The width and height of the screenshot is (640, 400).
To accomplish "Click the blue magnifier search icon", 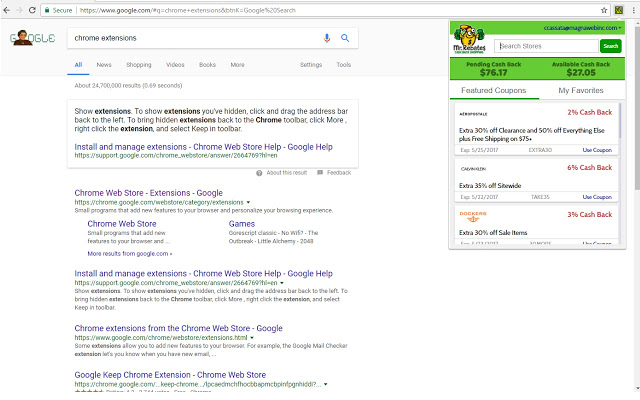I will 345,38.
